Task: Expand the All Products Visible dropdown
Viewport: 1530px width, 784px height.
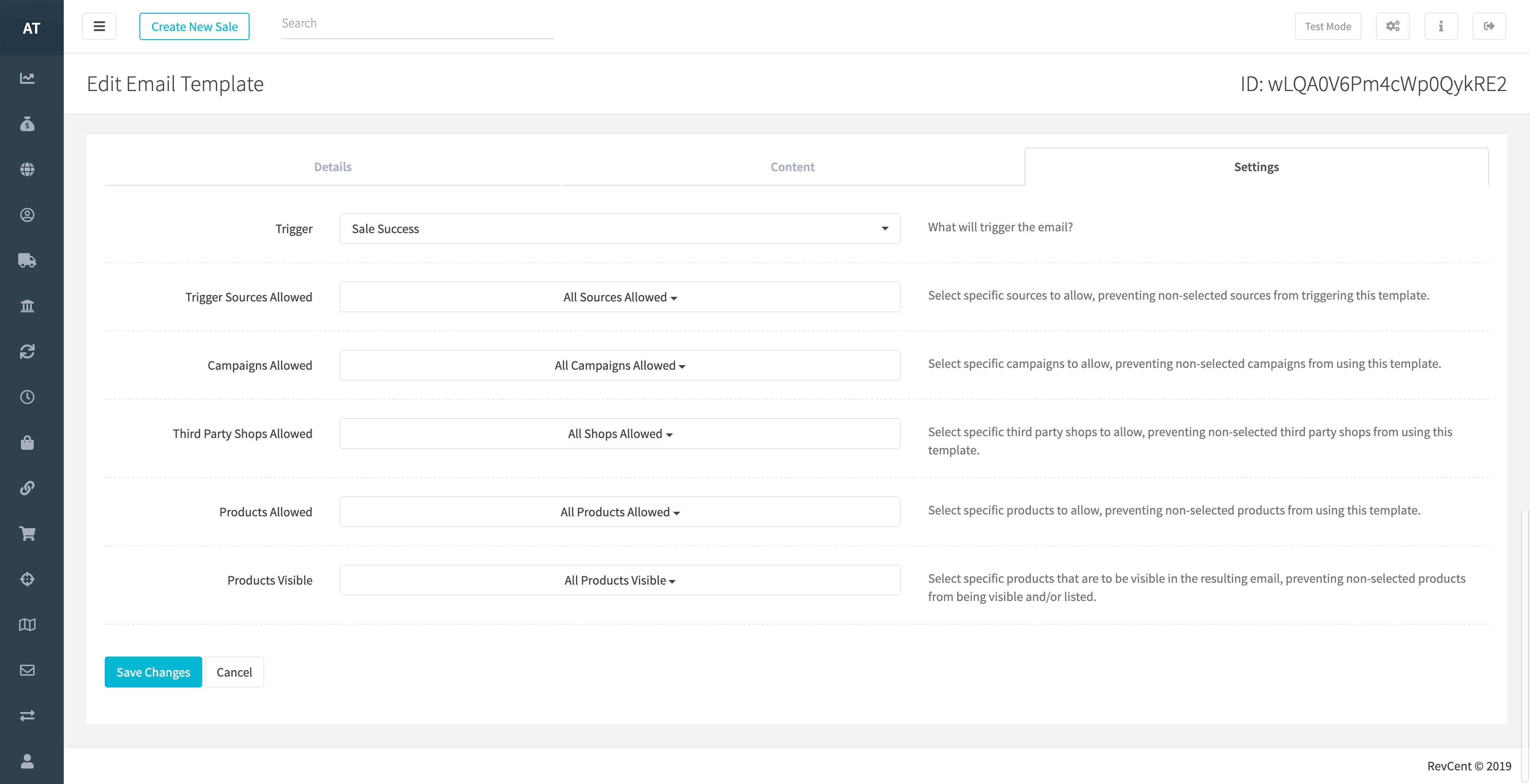Action: pos(619,580)
